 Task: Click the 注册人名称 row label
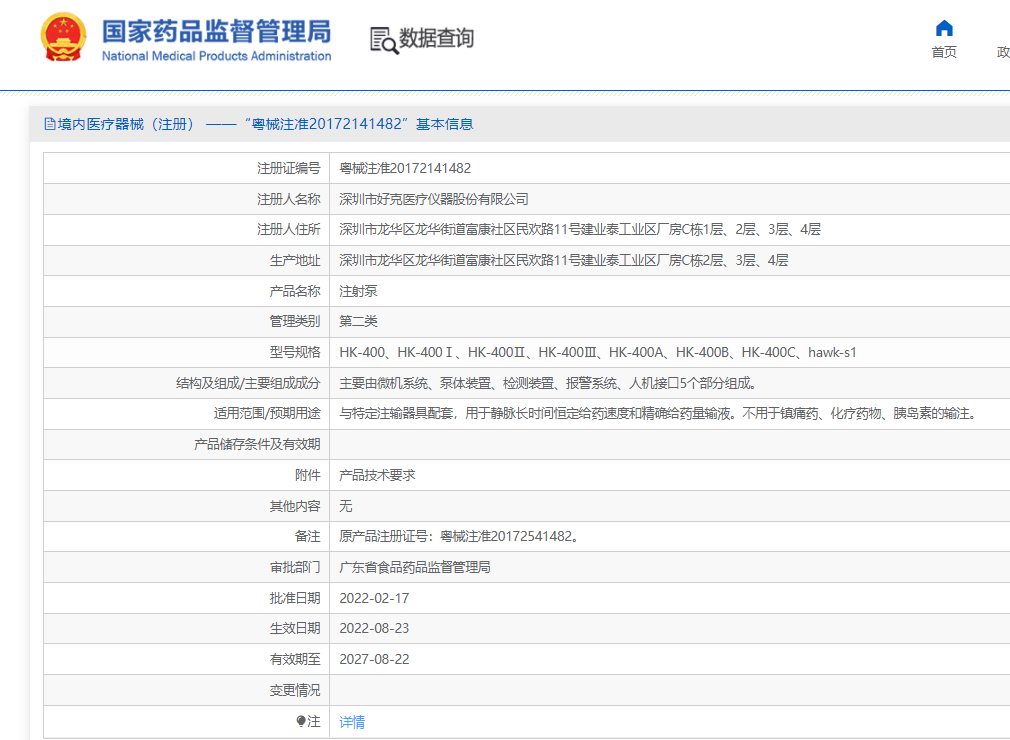289,199
